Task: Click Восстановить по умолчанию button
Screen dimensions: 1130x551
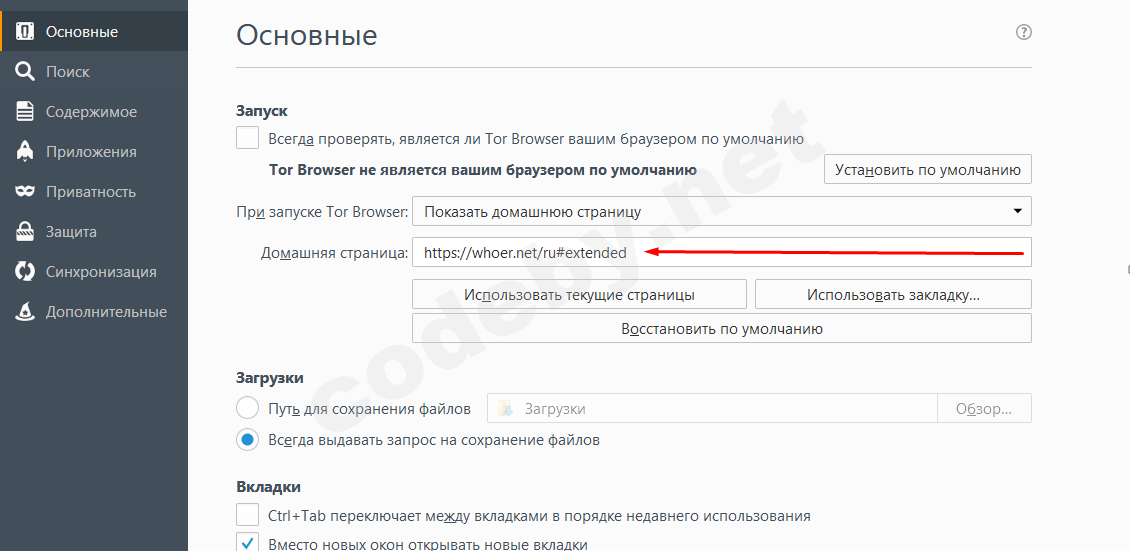Action: coord(721,328)
